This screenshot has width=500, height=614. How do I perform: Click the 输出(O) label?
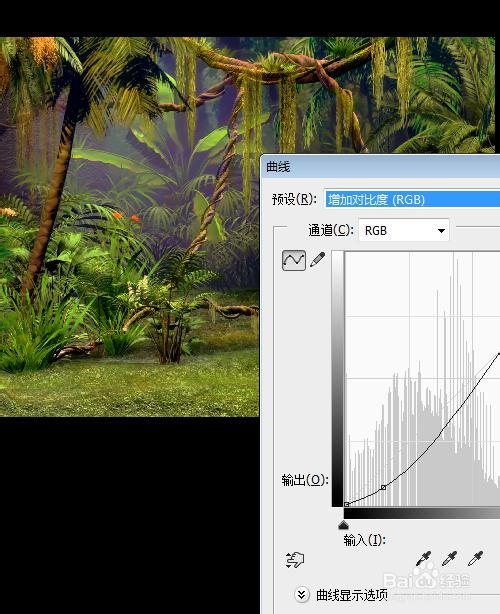[x=305, y=480]
